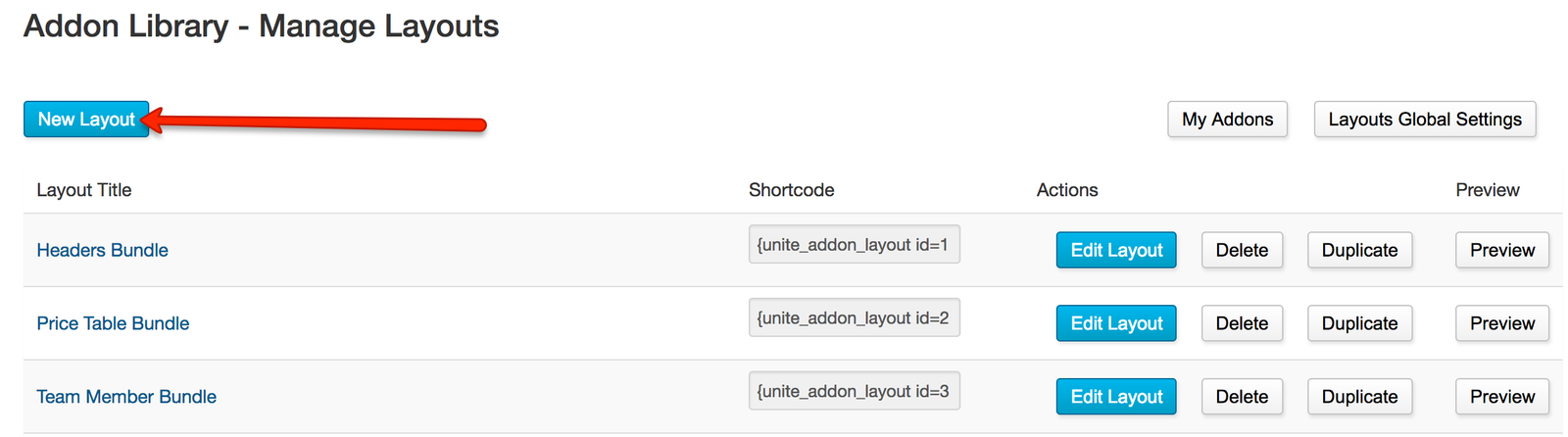
Task: Open the Price Table Bundle link
Action: tap(113, 323)
